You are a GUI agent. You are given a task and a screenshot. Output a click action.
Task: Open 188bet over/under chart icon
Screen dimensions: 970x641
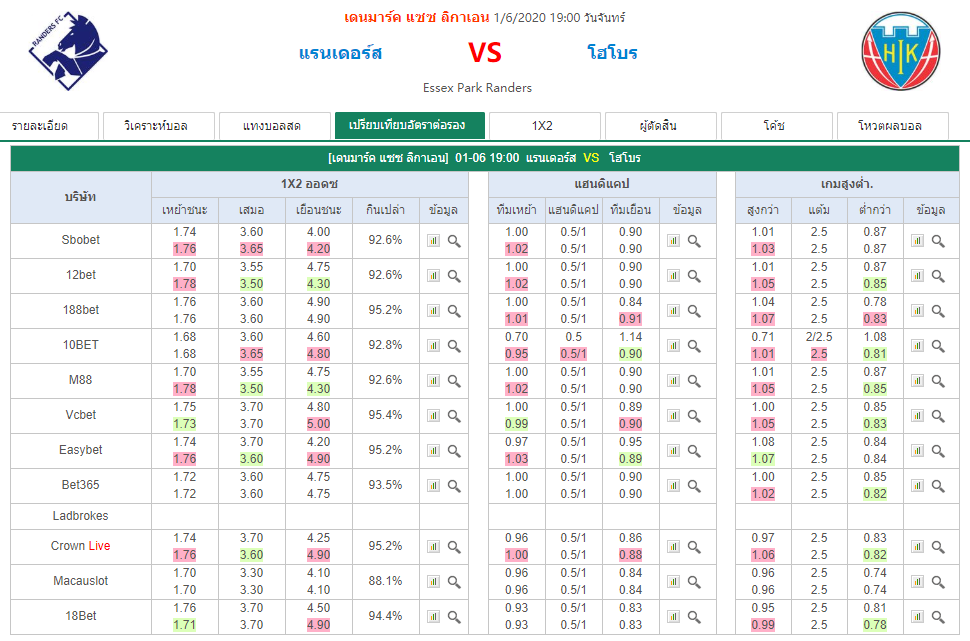pos(917,311)
